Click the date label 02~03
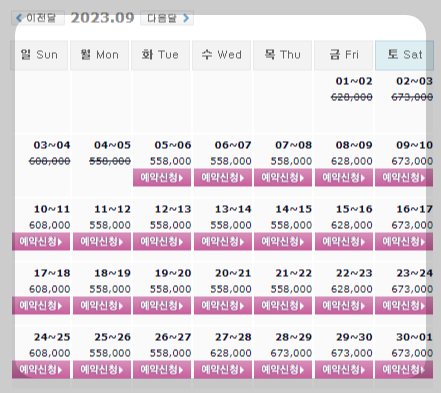Image resolution: width=441 pixels, height=393 pixels. tap(414, 81)
